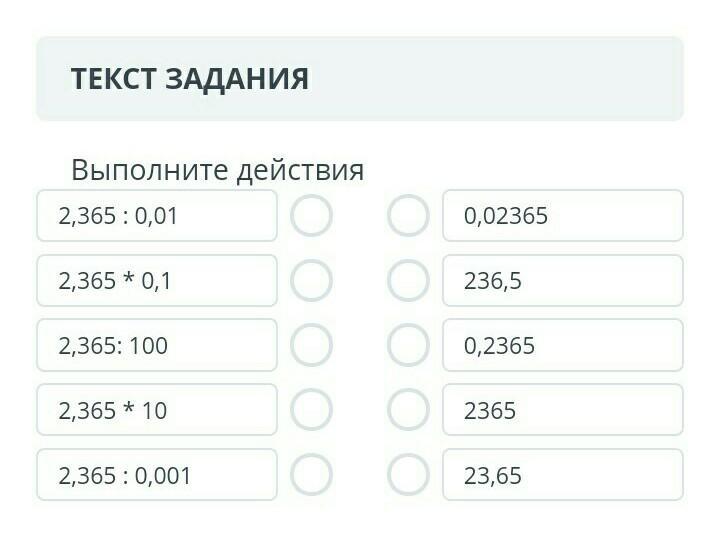Select radio button next to 2,365: 100
The width and height of the screenshot is (720, 557).
click(x=311, y=346)
